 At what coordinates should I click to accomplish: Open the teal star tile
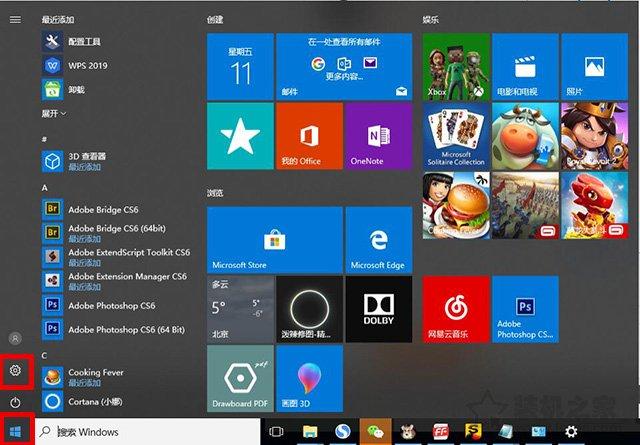(x=240, y=136)
